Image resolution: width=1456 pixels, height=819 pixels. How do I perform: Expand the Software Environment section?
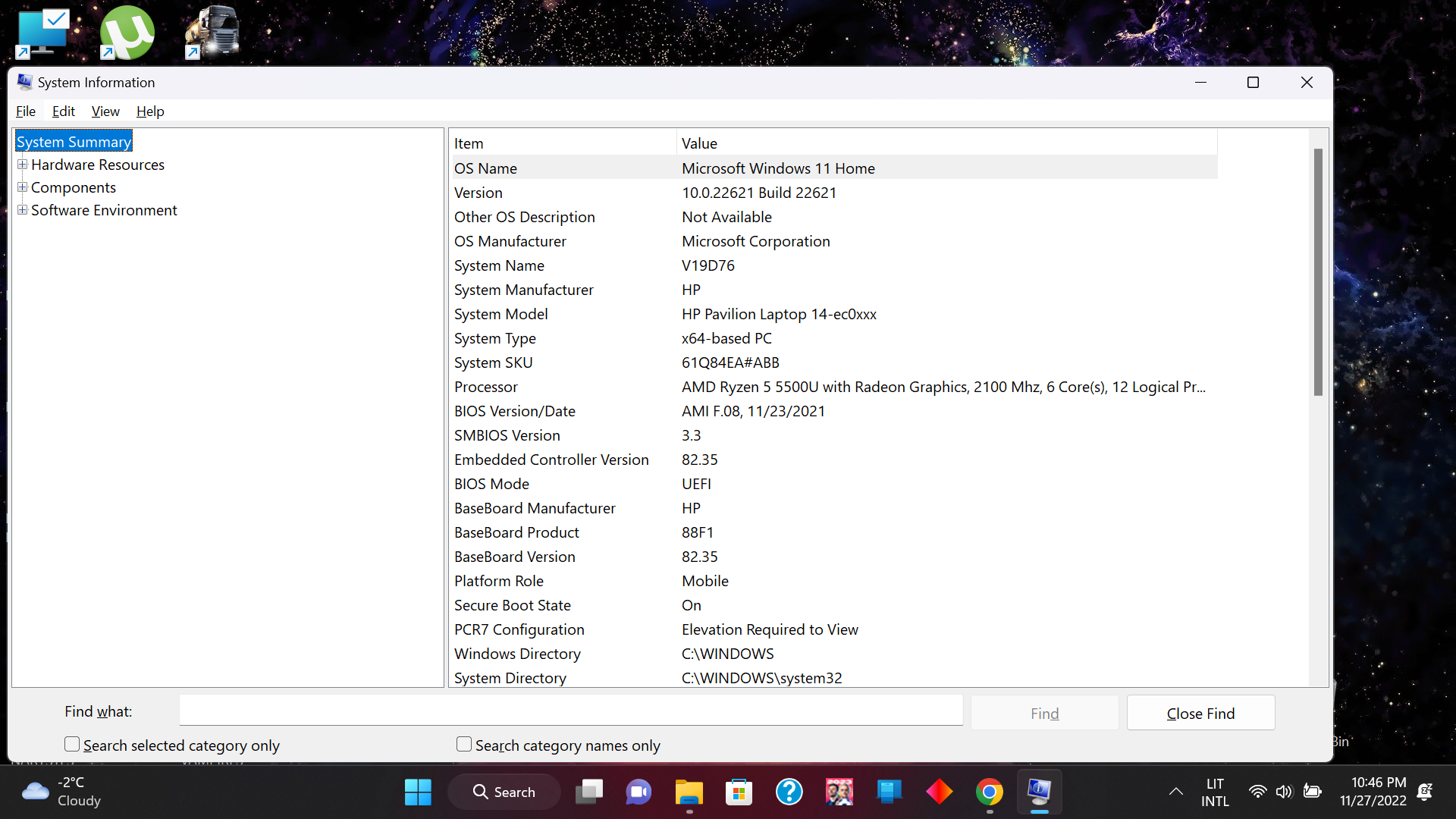23,210
